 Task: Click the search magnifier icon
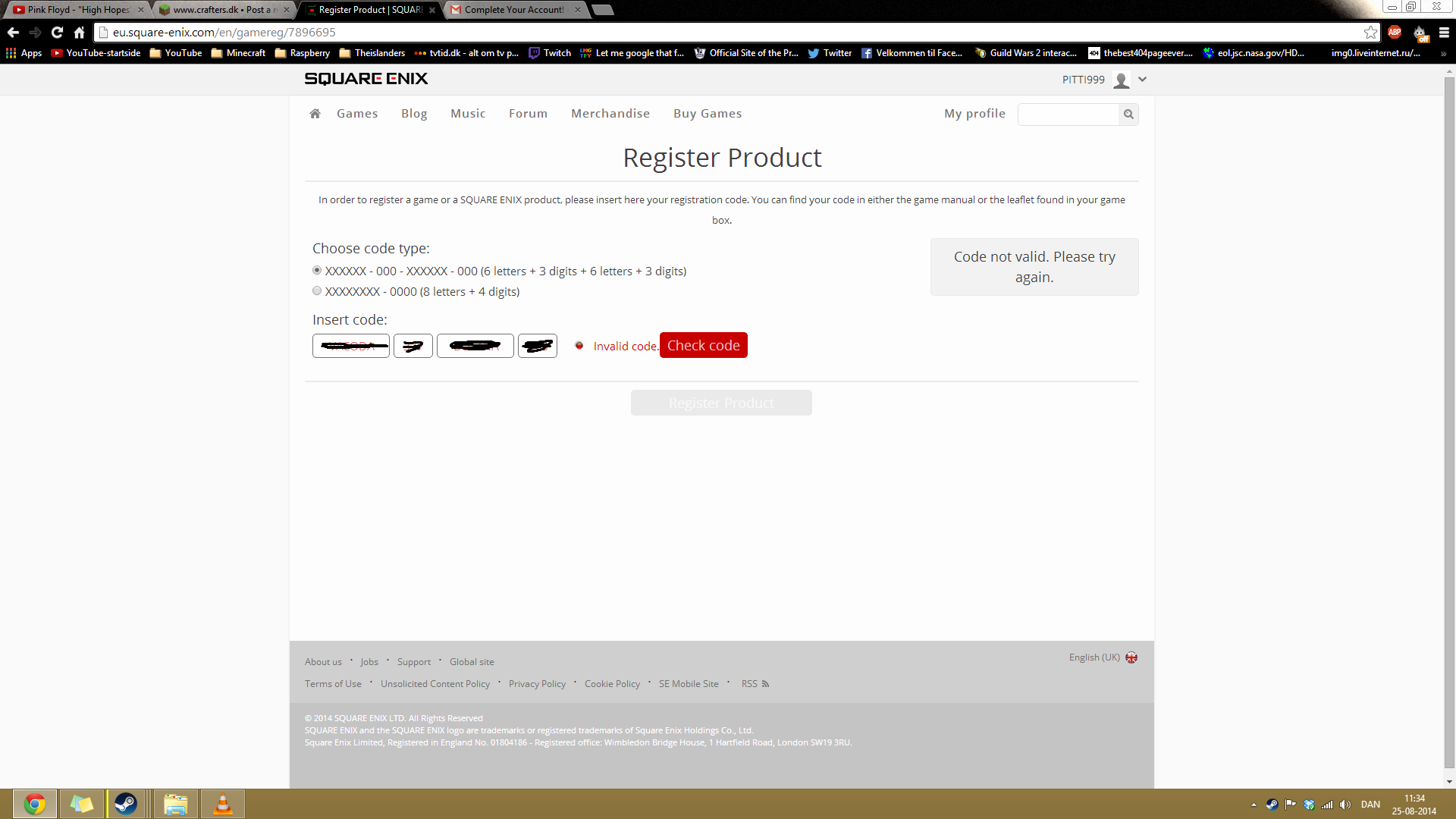click(x=1128, y=115)
